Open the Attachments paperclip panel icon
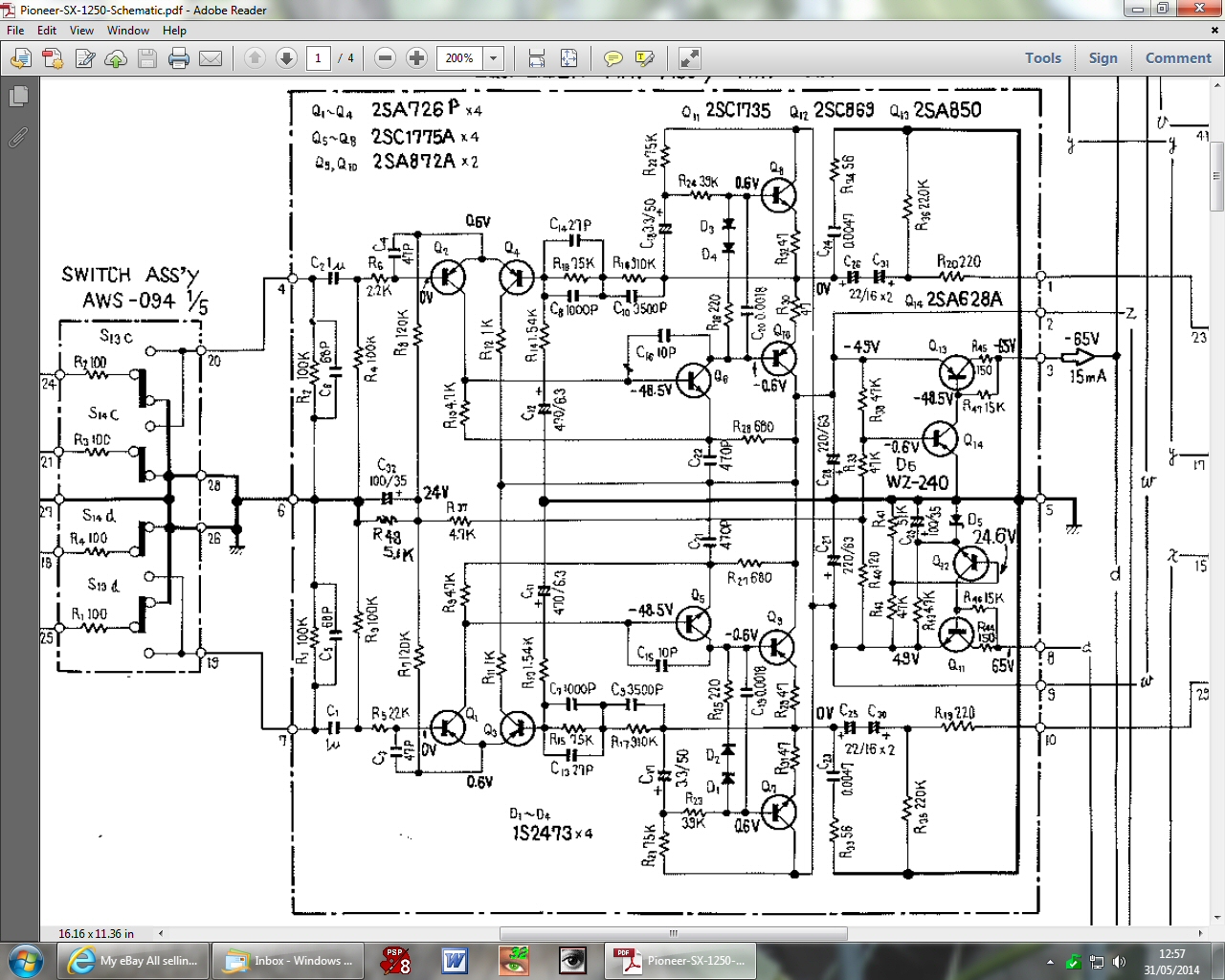This screenshot has height=980, width=1225. tap(18, 138)
